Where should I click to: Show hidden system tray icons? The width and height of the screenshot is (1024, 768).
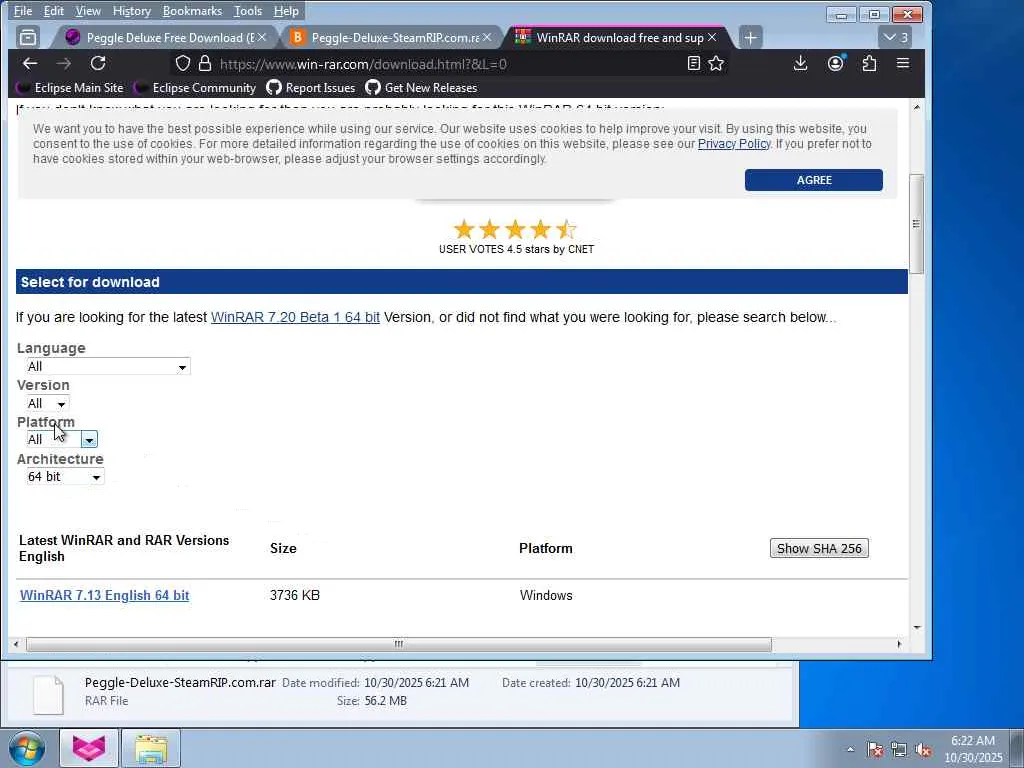(850, 750)
